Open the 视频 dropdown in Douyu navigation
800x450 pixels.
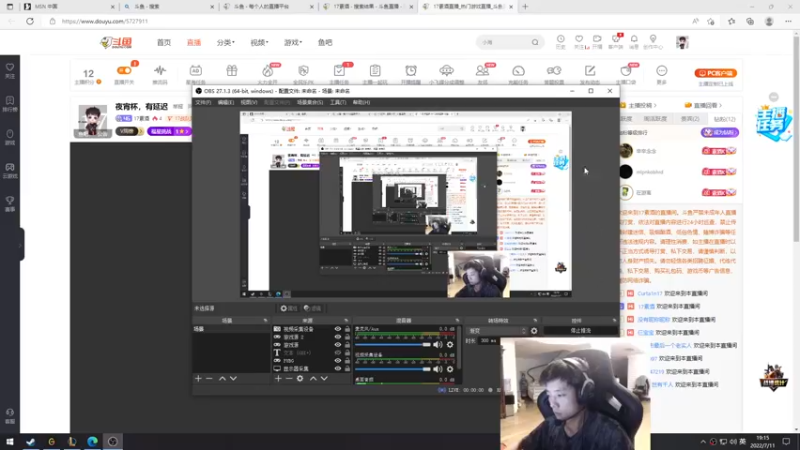pyautogui.click(x=259, y=42)
